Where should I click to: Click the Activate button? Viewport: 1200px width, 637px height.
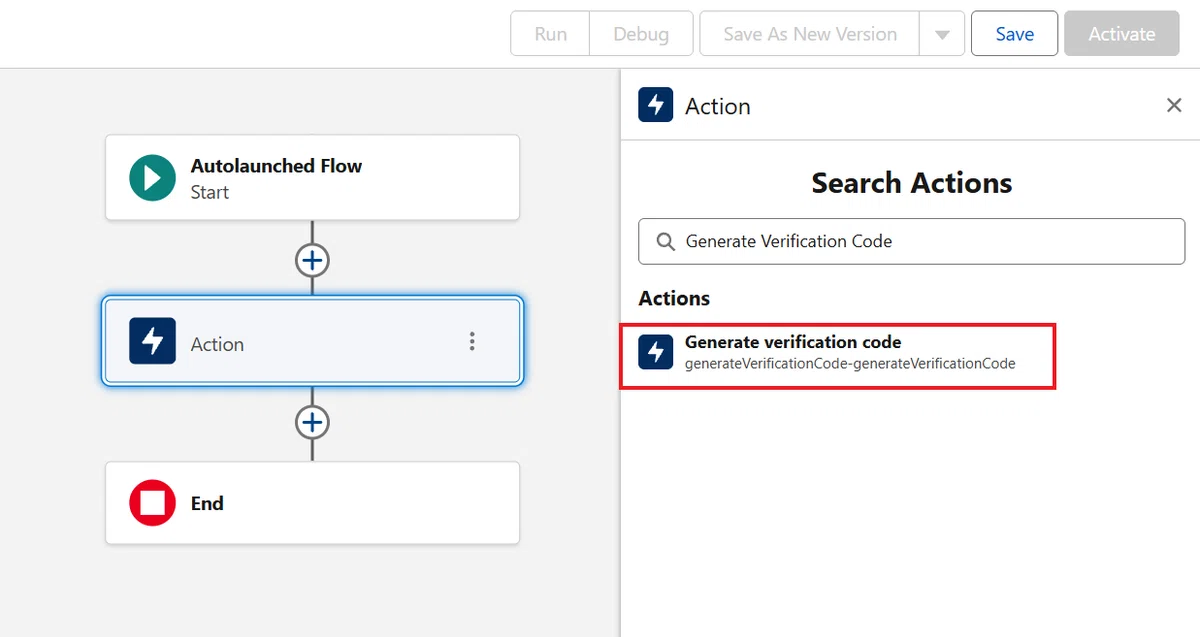1122,34
